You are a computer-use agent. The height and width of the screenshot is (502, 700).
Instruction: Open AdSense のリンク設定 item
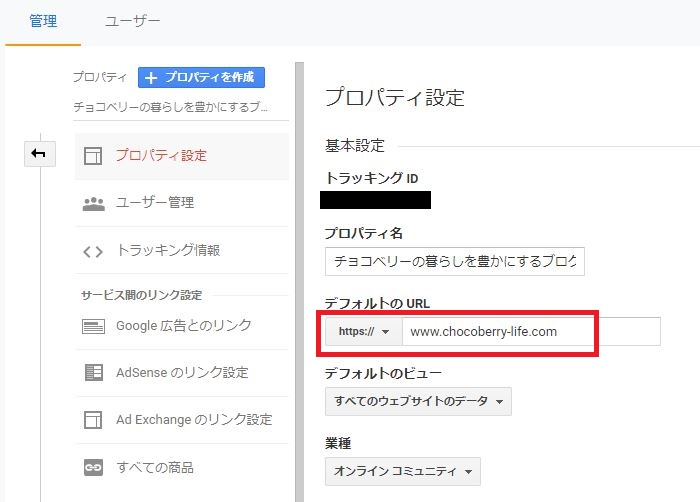[x=182, y=373]
